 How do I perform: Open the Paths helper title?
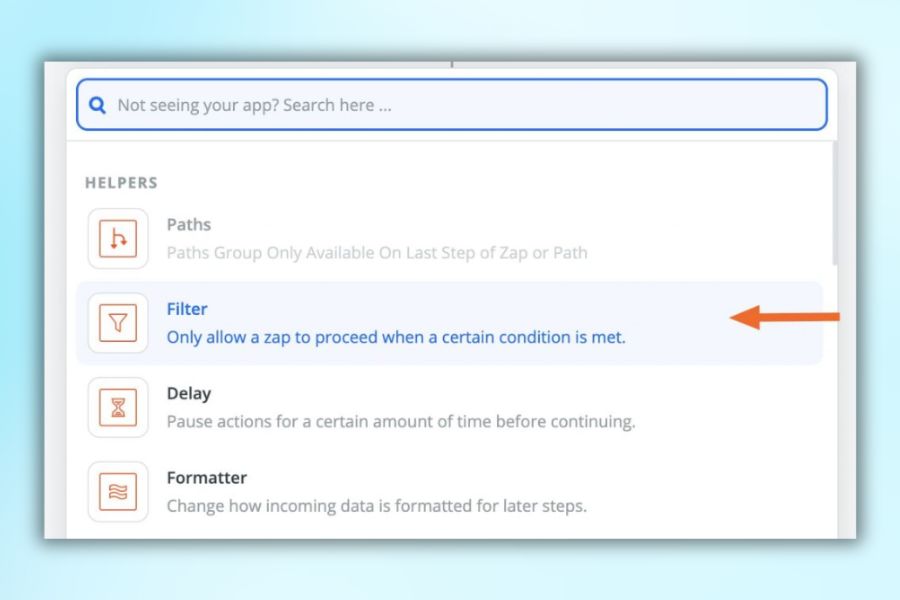(188, 225)
